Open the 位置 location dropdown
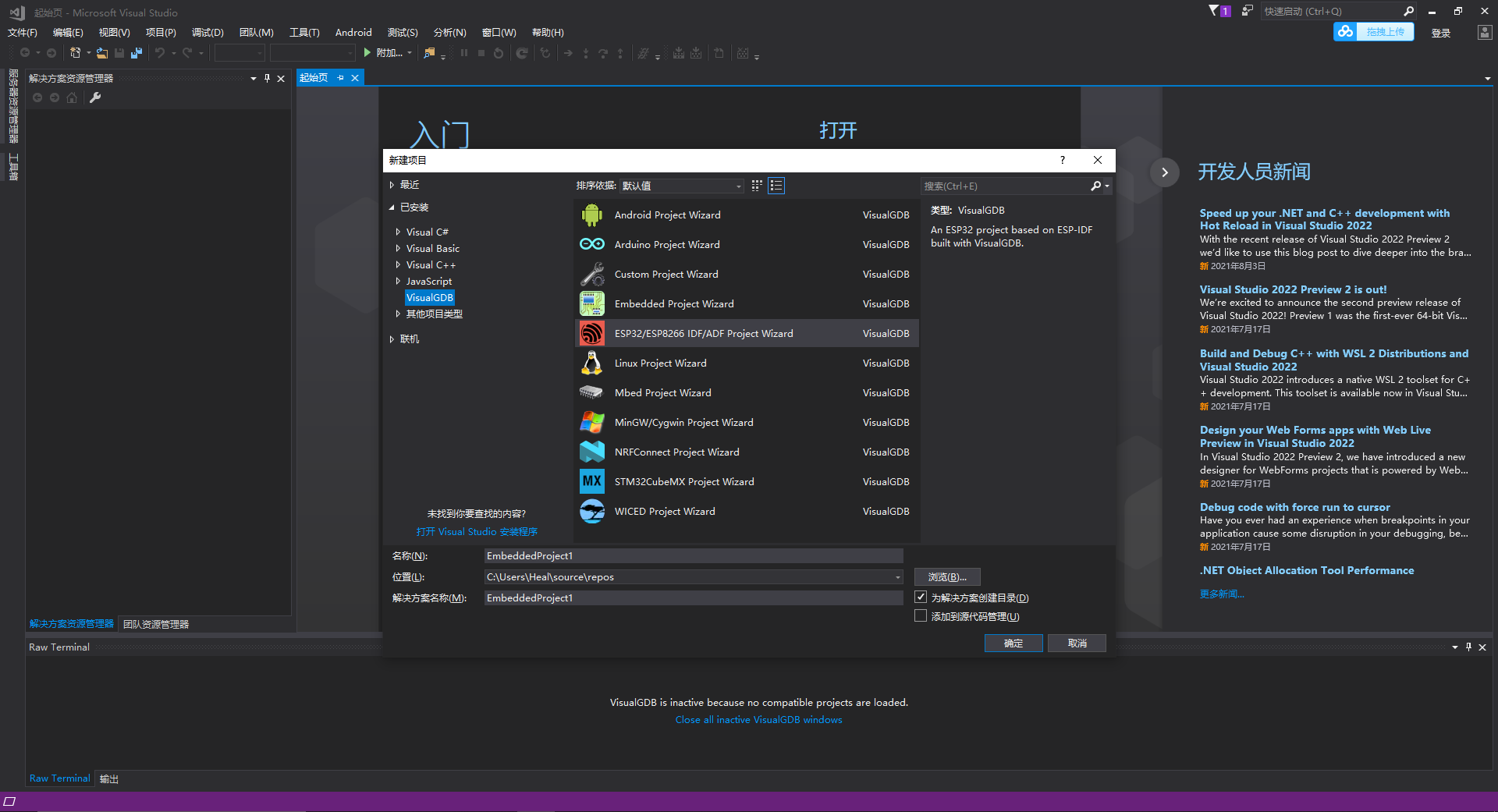Image resolution: width=1498 pixels, height=812 pixels. (x=898, y=577)
